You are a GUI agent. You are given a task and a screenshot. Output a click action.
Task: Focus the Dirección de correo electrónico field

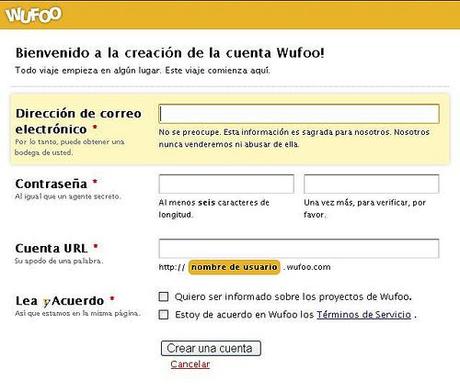pyautogui.click(x=299, y=114)
